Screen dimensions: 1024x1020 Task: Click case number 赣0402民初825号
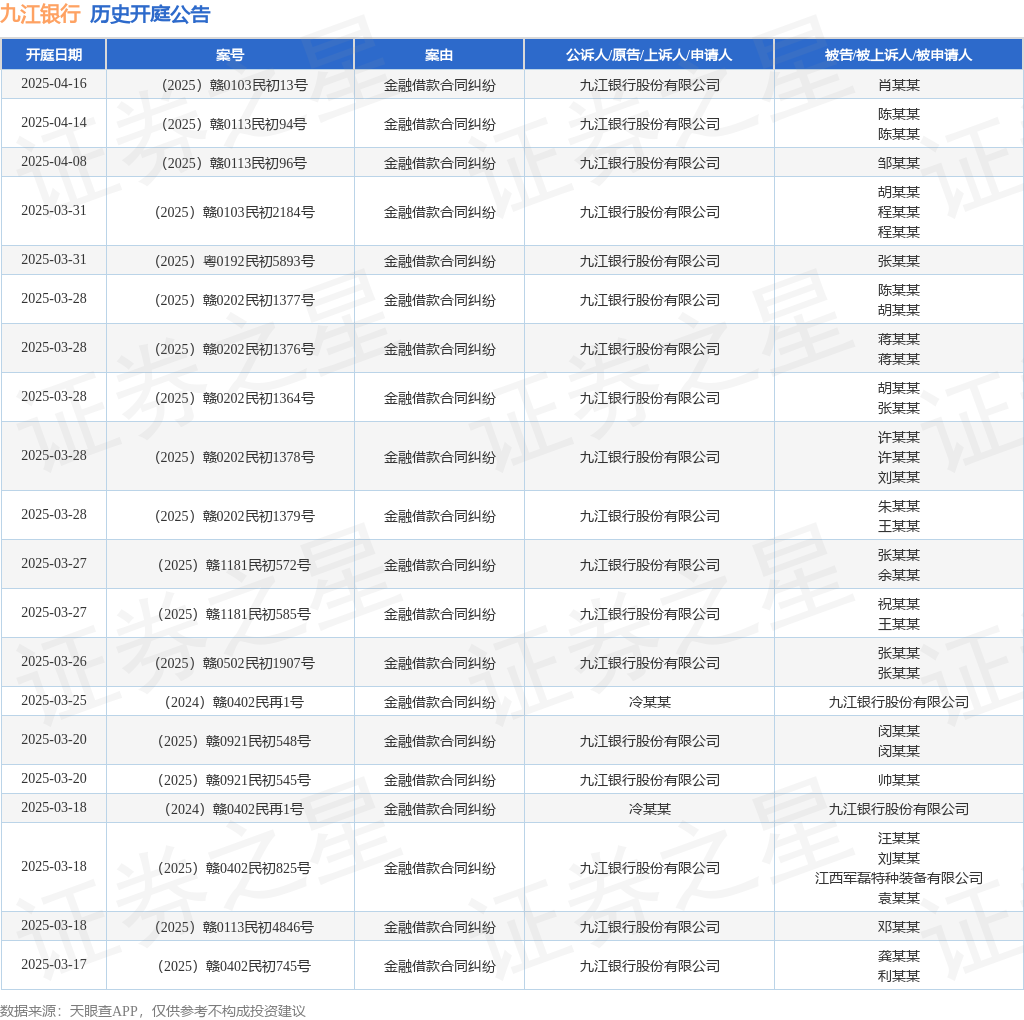click(x=234, y=868)
